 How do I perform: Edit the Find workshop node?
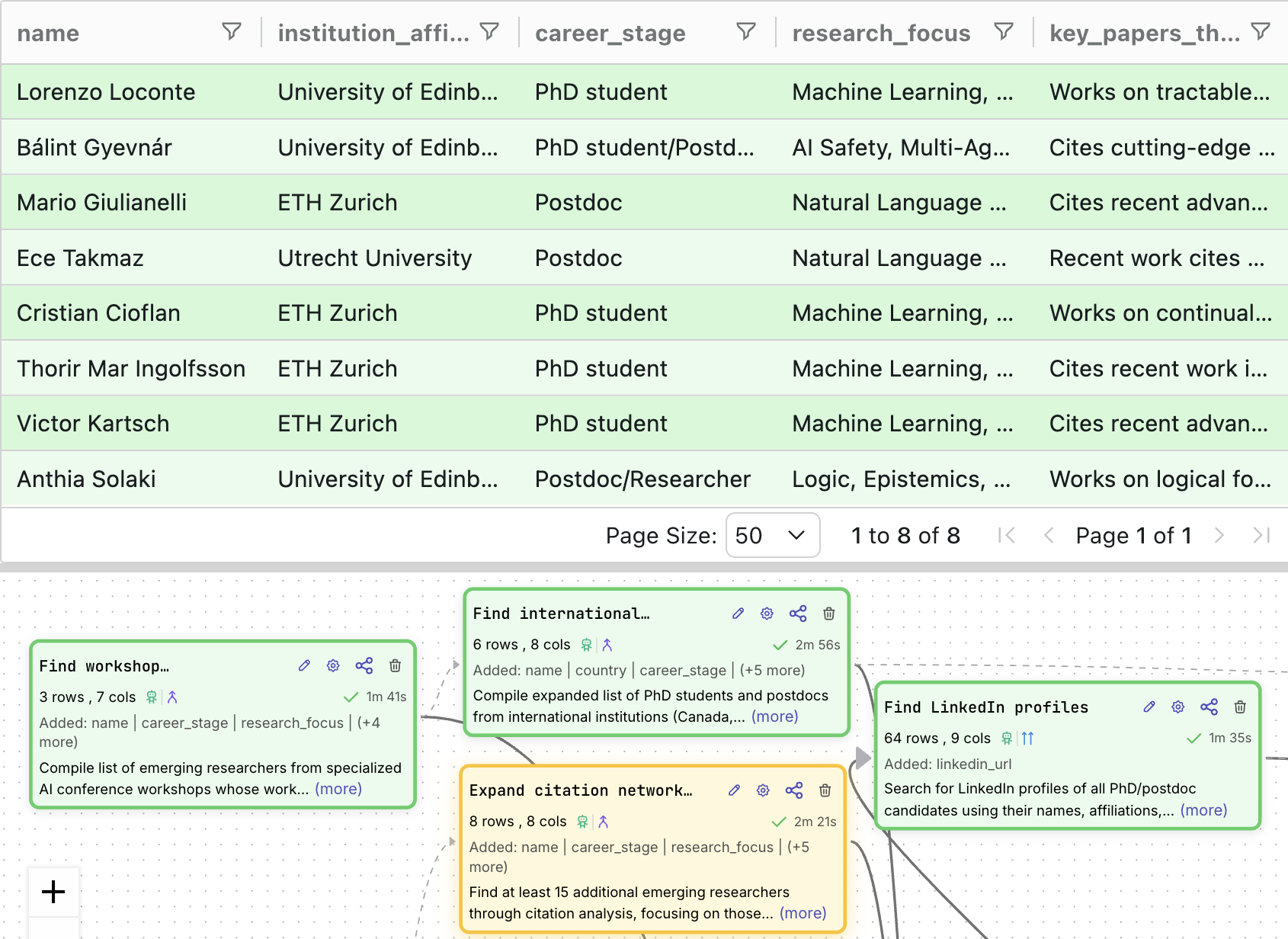(304, 666)
